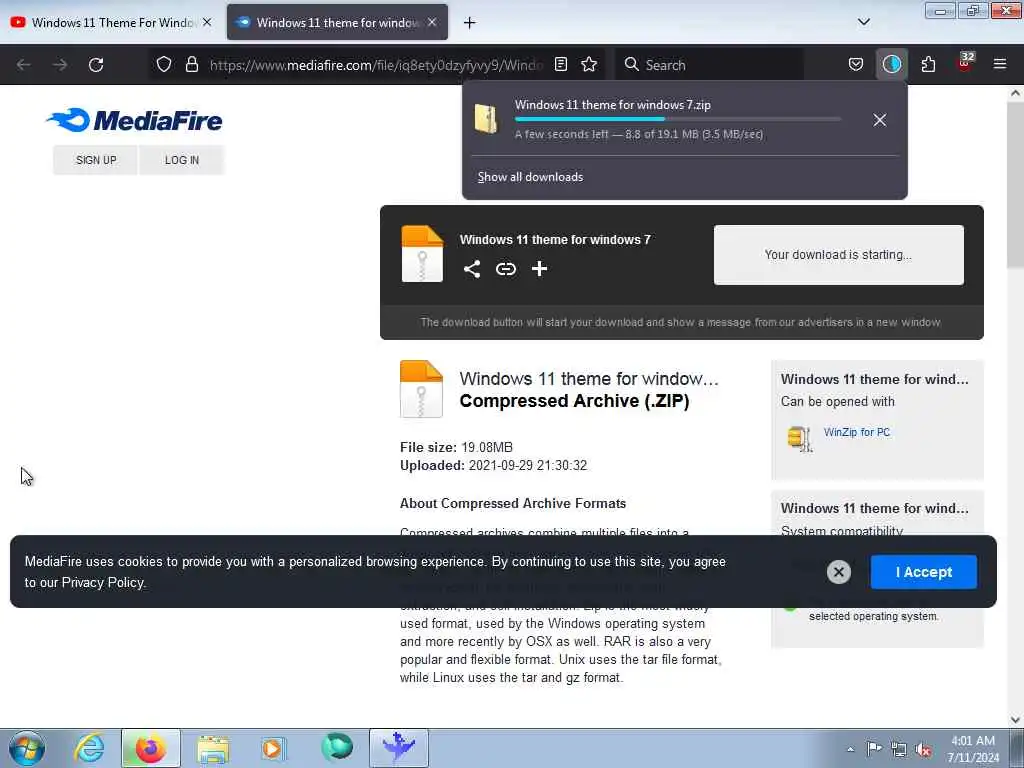
Task: Click the green globe taskbar icon
Action: (337, 748)
